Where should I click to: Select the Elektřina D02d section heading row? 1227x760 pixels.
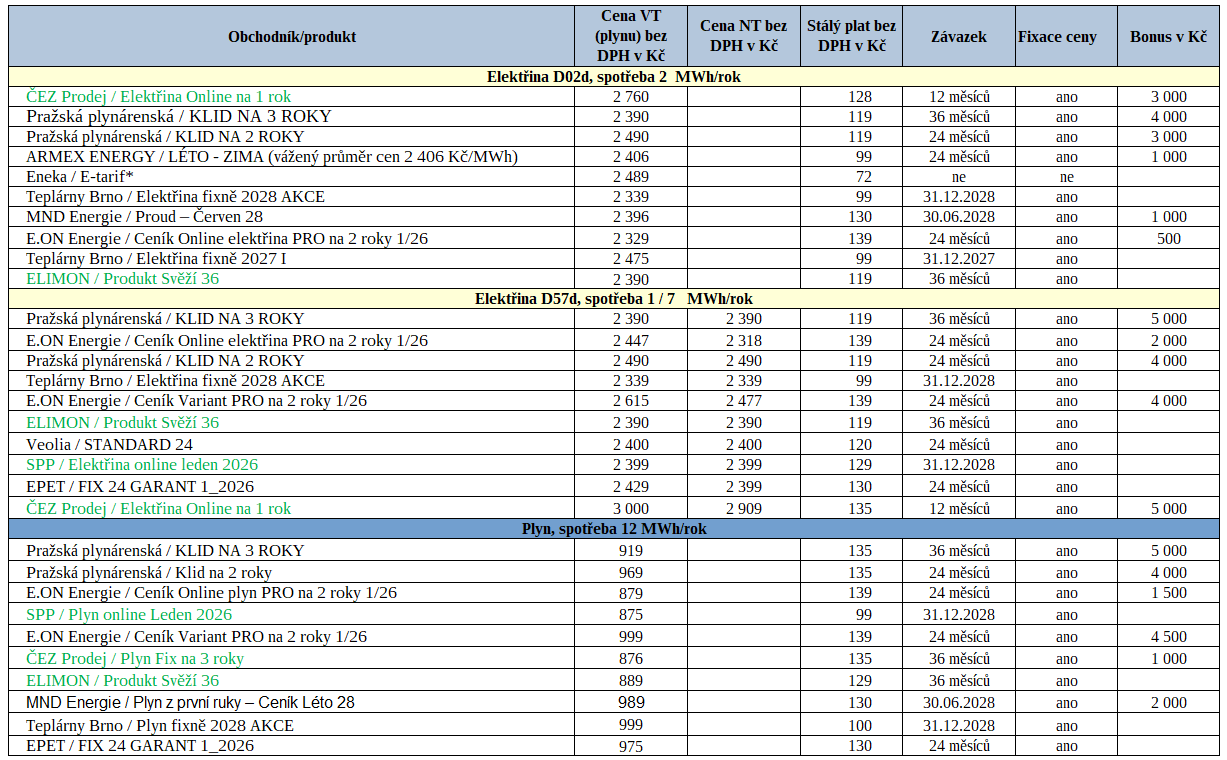pyautogui.click(x=613, y=77)
